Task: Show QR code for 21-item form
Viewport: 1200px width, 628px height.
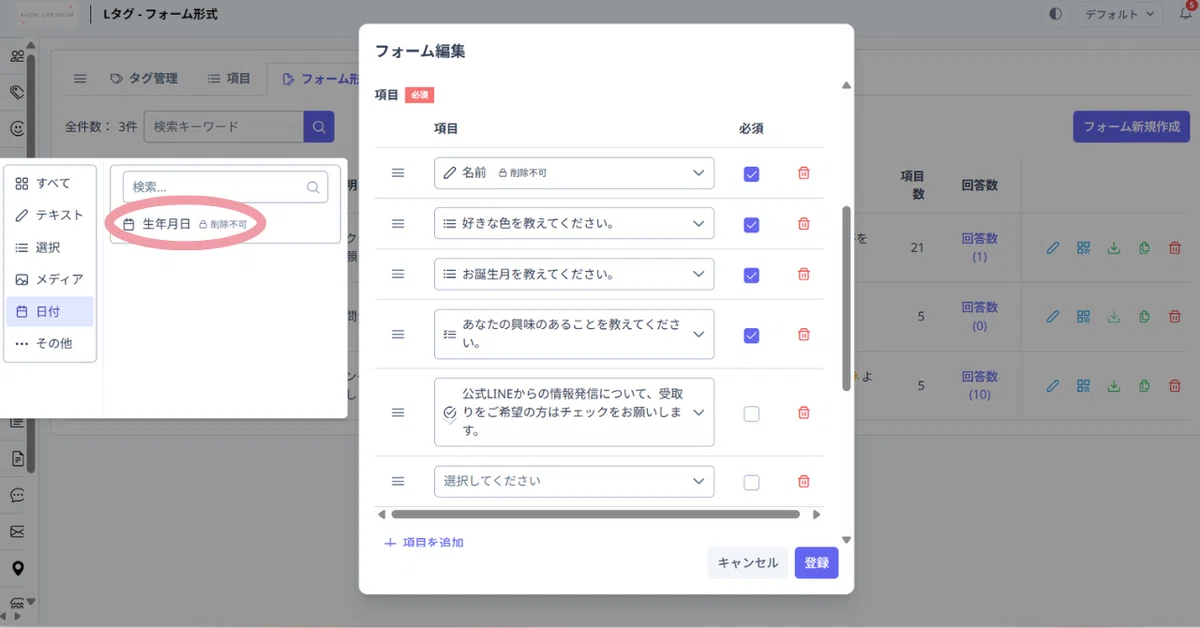Action: pos(1083,247)
